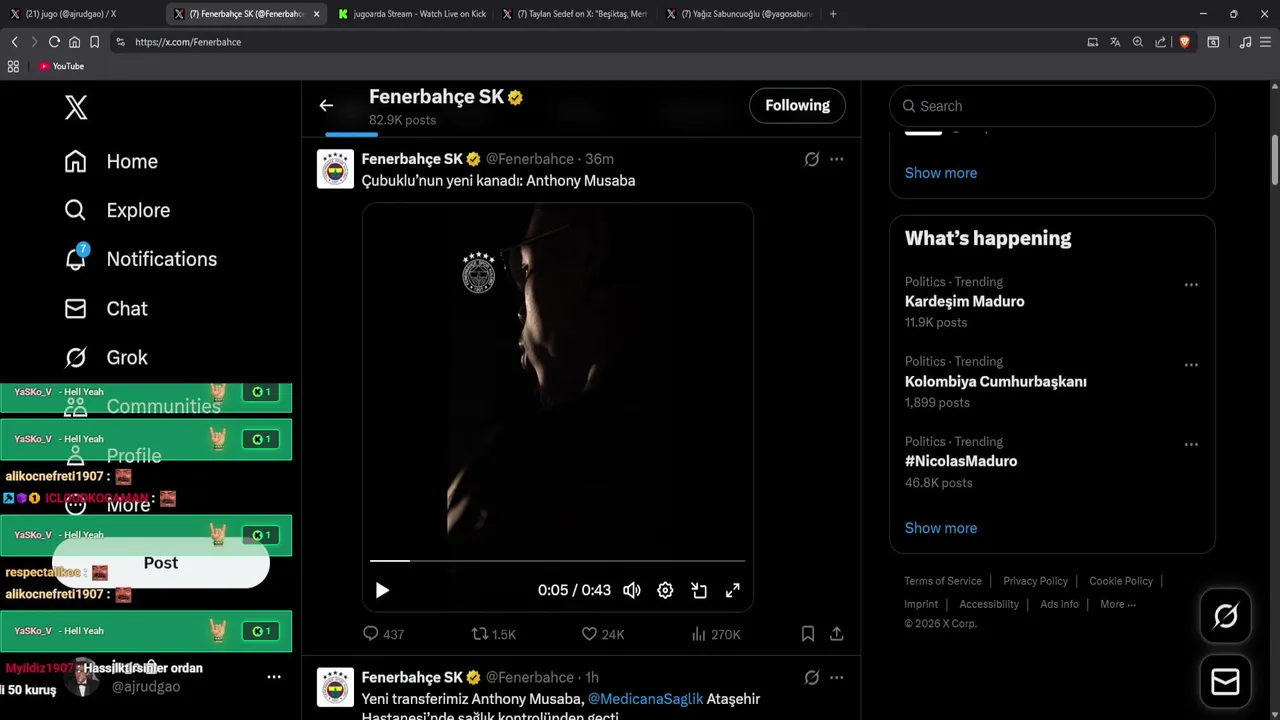Open the Explore search page

(x=117, y=210)
